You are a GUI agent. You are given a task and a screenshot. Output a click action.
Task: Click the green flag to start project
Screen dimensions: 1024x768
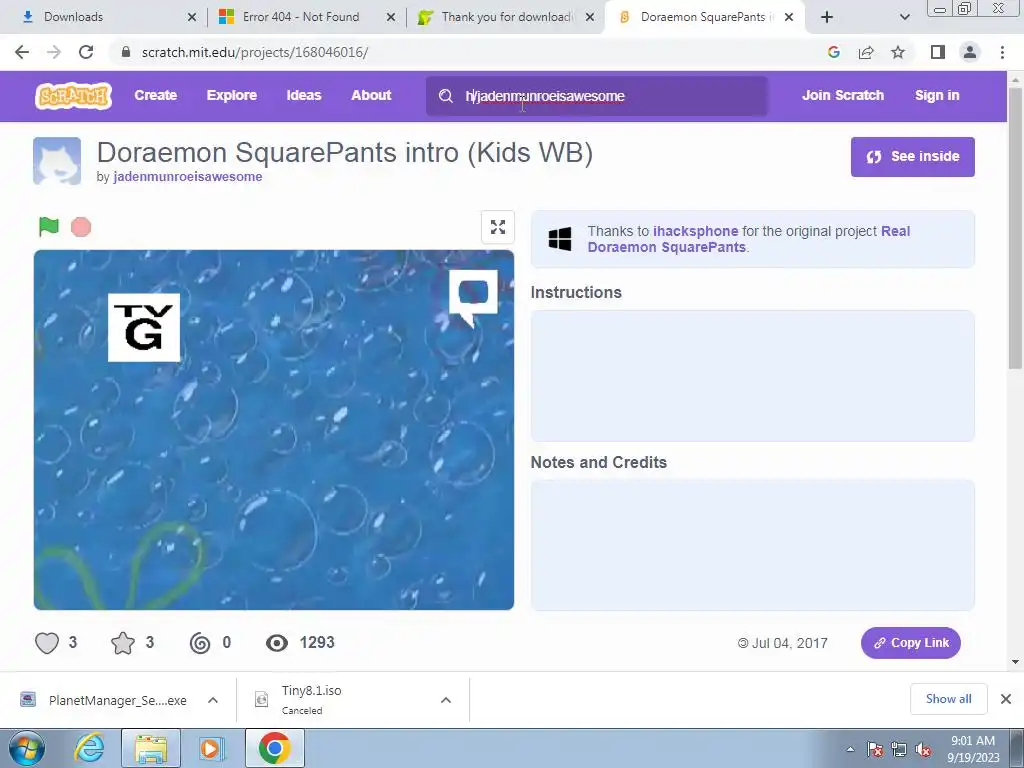pos(48,227)
